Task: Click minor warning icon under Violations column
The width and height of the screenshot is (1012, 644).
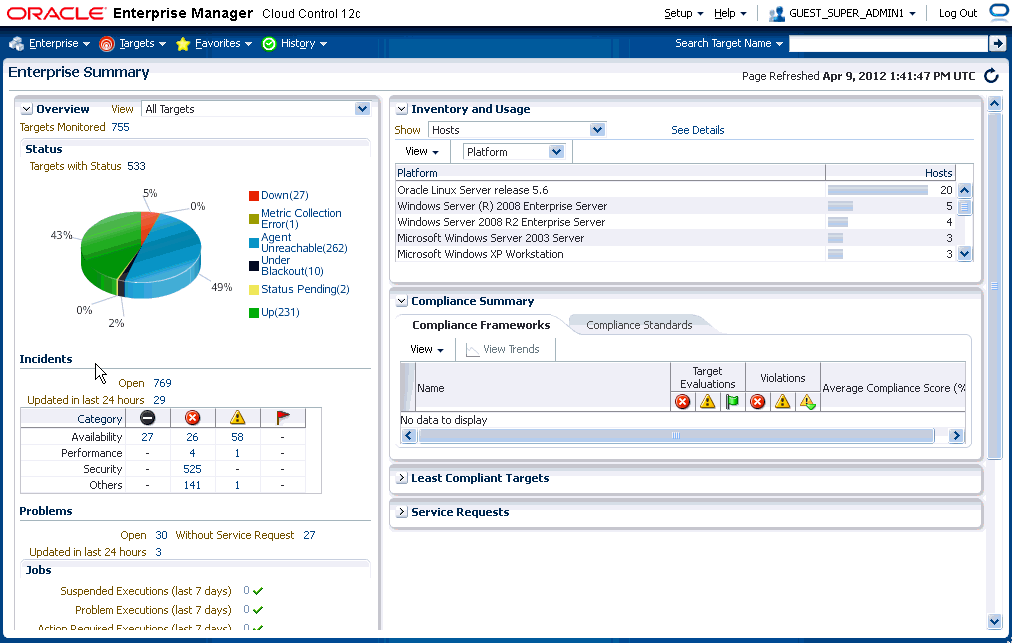Action: pos(807,402)
